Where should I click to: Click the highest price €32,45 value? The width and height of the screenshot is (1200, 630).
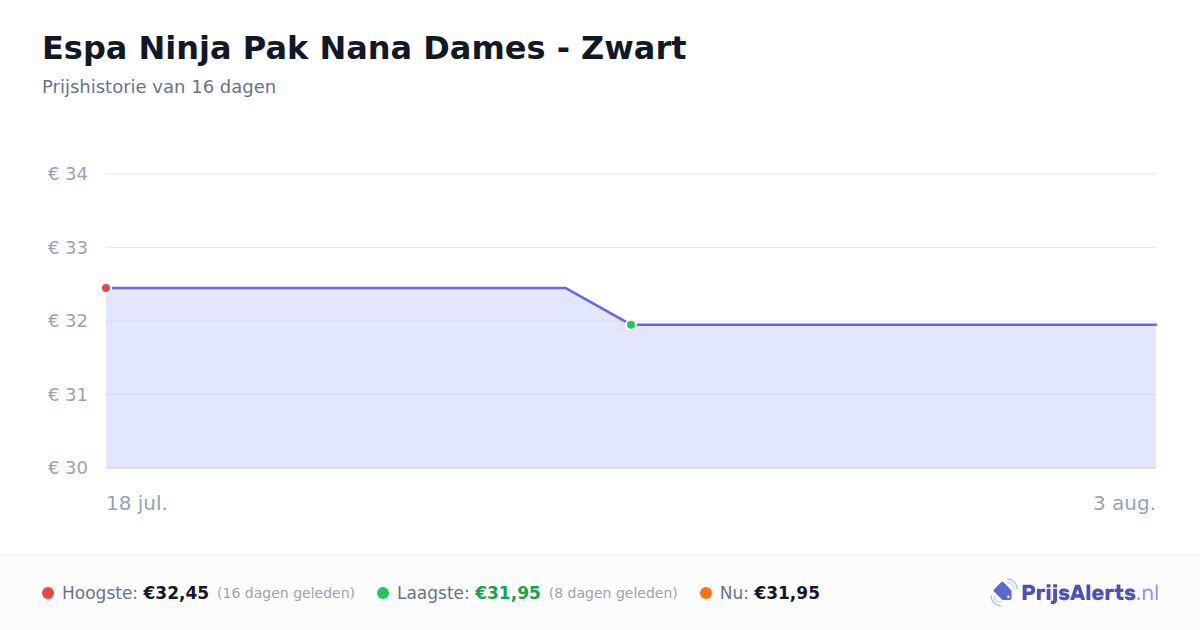[x=176, y=593]
